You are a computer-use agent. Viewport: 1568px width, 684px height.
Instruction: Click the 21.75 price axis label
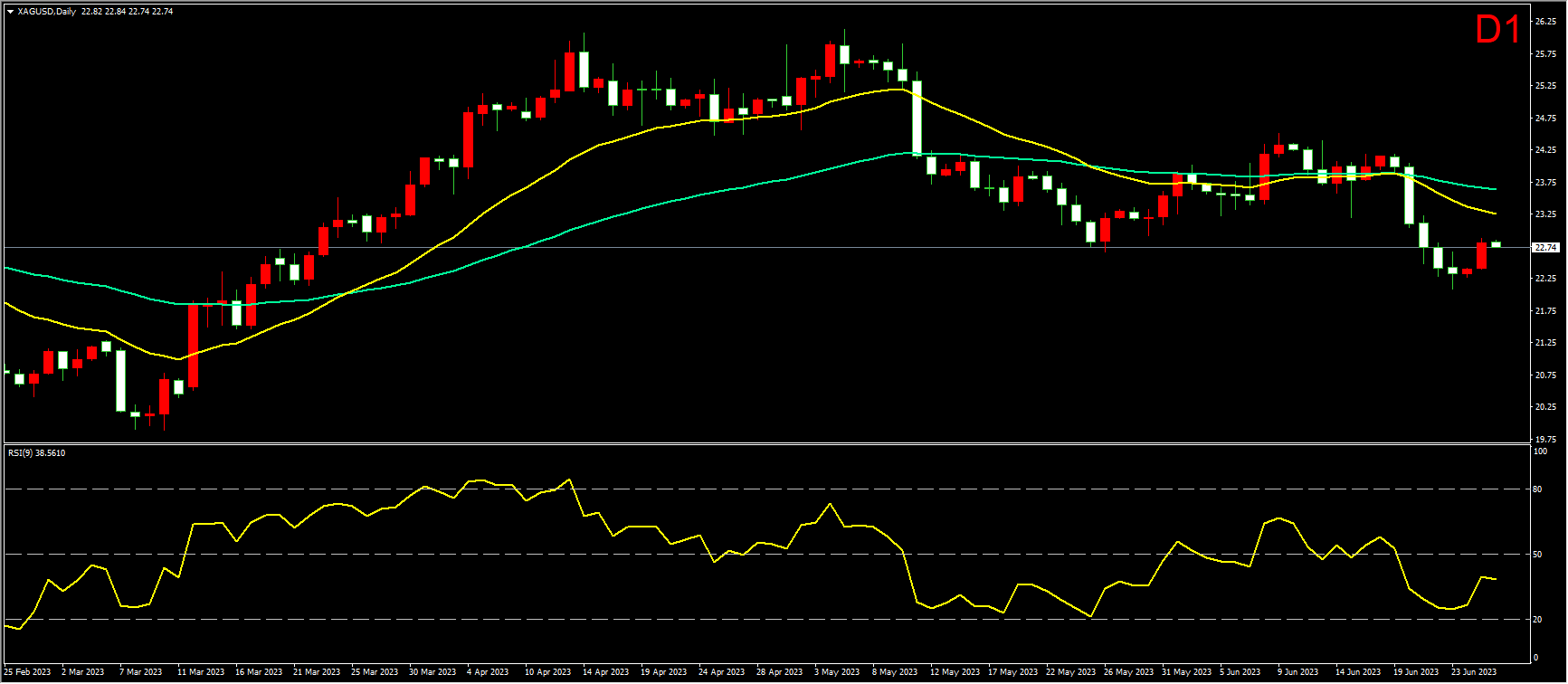(x=1545, y=311)
